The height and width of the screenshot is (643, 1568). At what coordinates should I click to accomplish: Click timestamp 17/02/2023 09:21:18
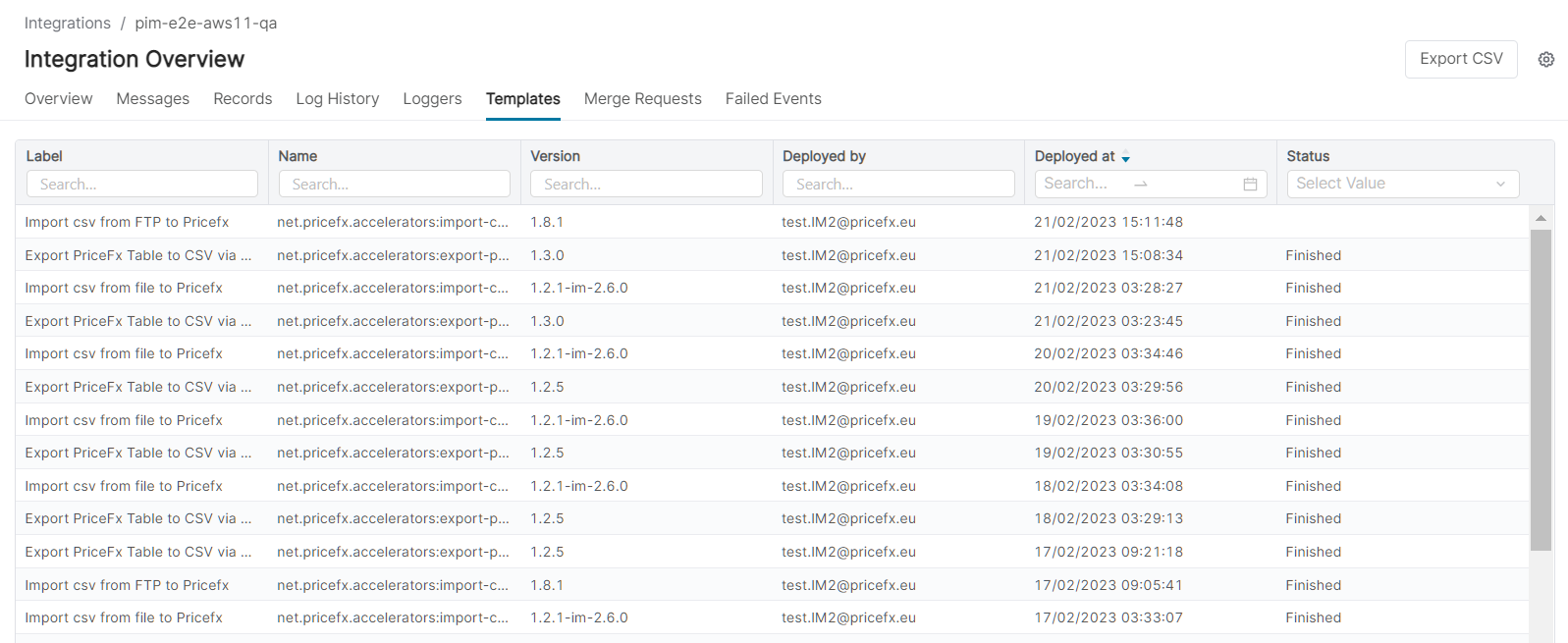(x=1108, y=552)
